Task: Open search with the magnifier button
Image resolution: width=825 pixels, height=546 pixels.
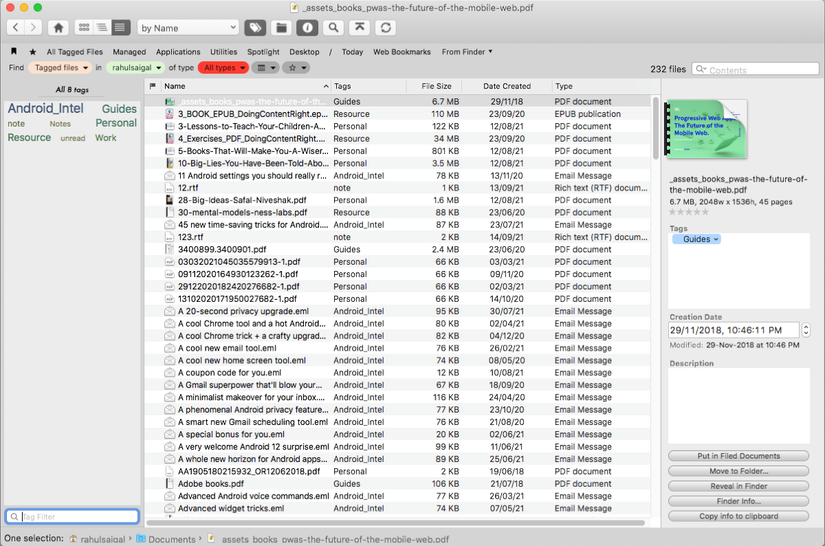Action: (x=333, y=27)
